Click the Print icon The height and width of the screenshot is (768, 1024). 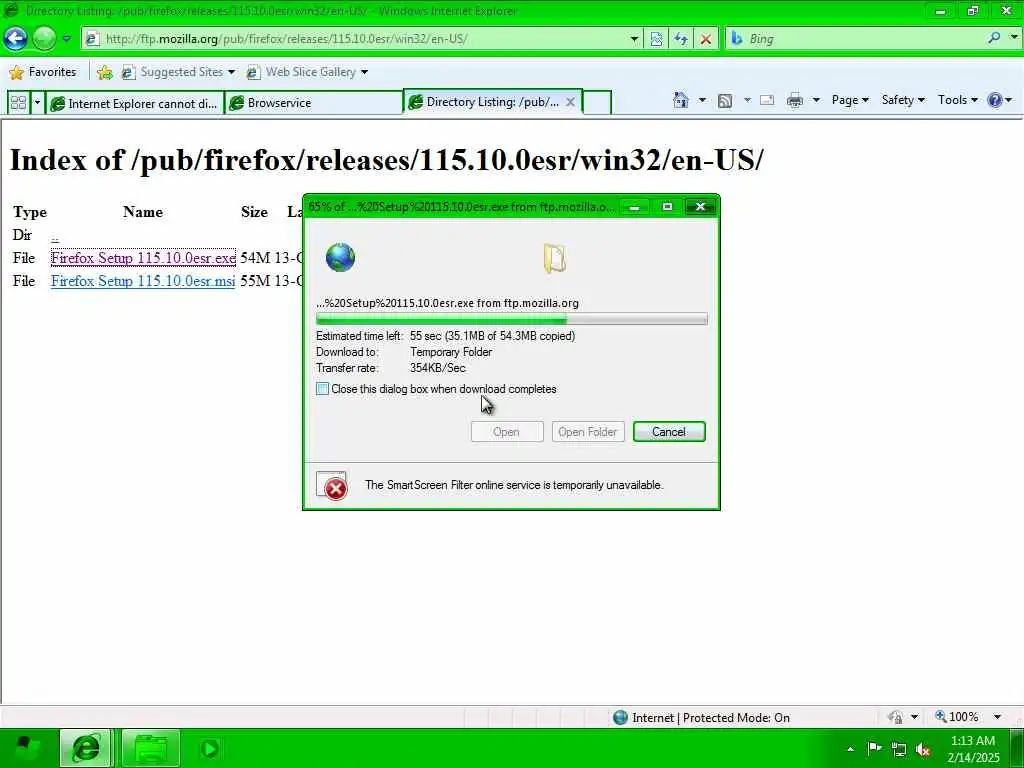pos(795,100)
